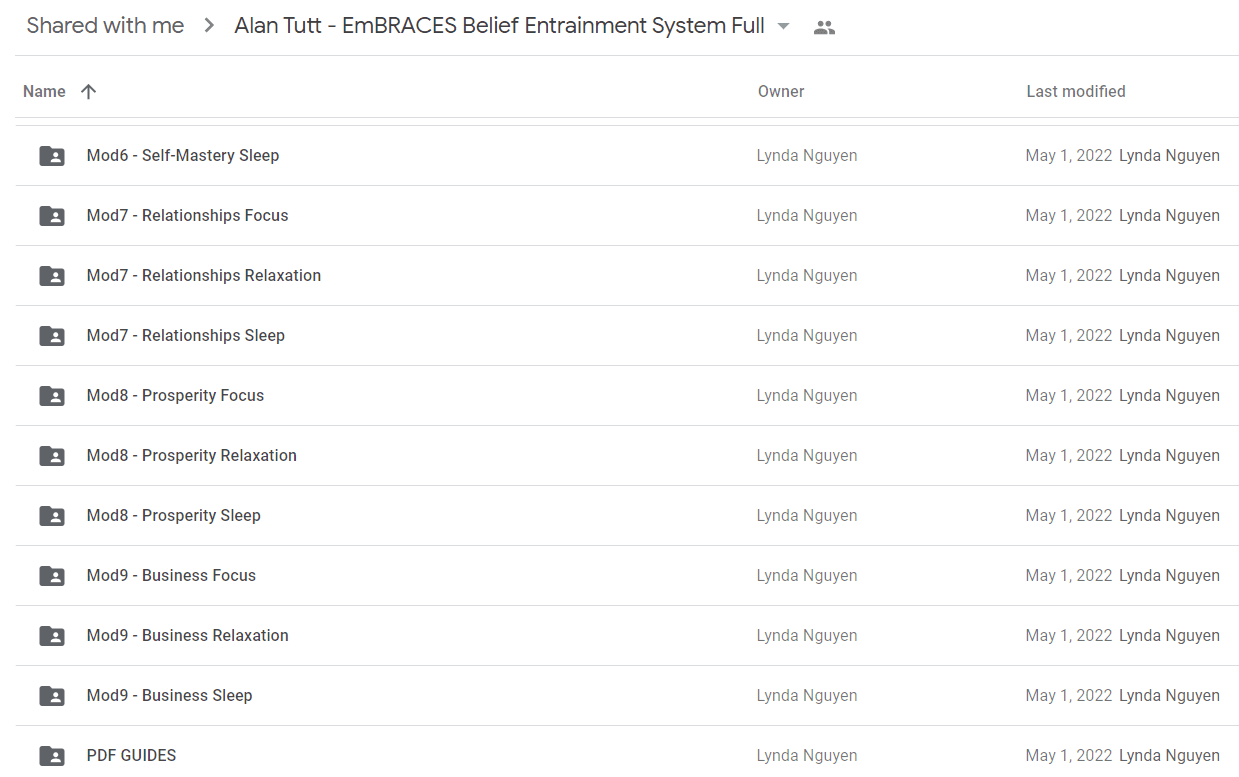Click the shared folder icon for Mod6 - Self-Mastery Sleep
The height and width of the screenshot is (777, 1239).
click(x=52, y=156)
